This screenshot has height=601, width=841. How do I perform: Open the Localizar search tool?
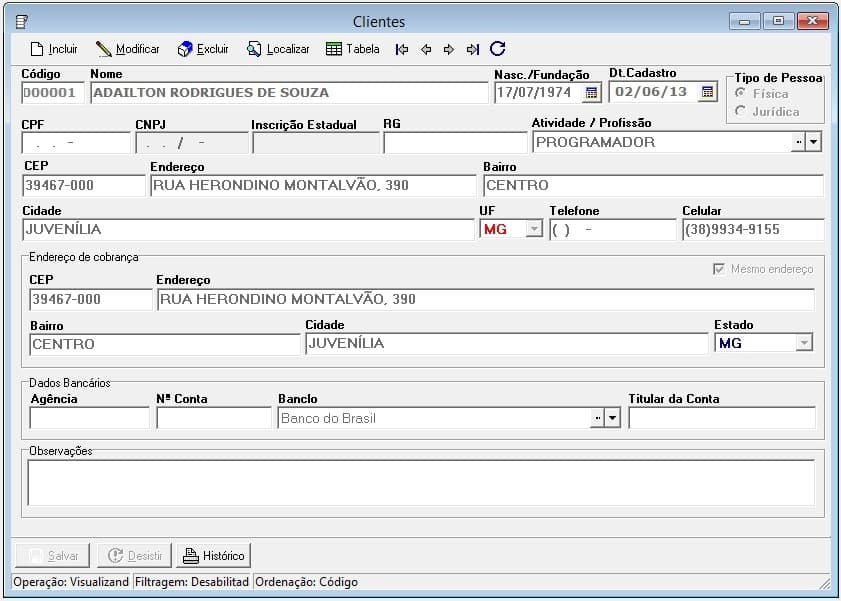[278, 49]
